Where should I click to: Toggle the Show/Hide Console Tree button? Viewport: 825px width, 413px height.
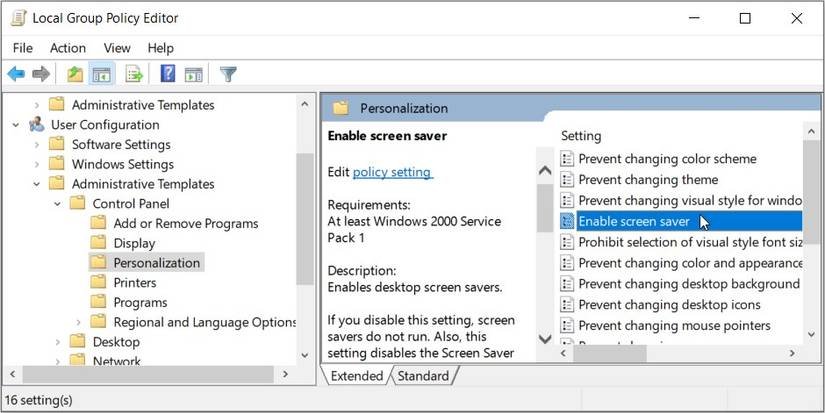(x=101, y=74)
